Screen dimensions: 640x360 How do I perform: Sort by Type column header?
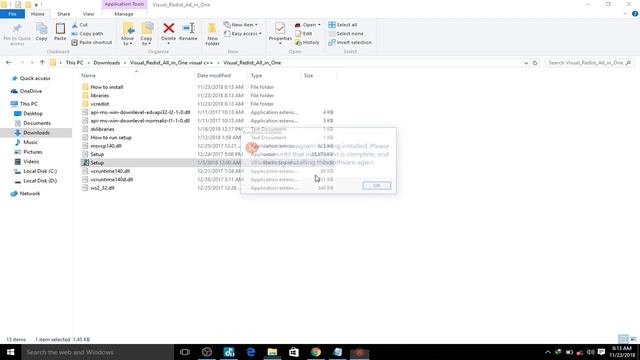pos(256,76)
